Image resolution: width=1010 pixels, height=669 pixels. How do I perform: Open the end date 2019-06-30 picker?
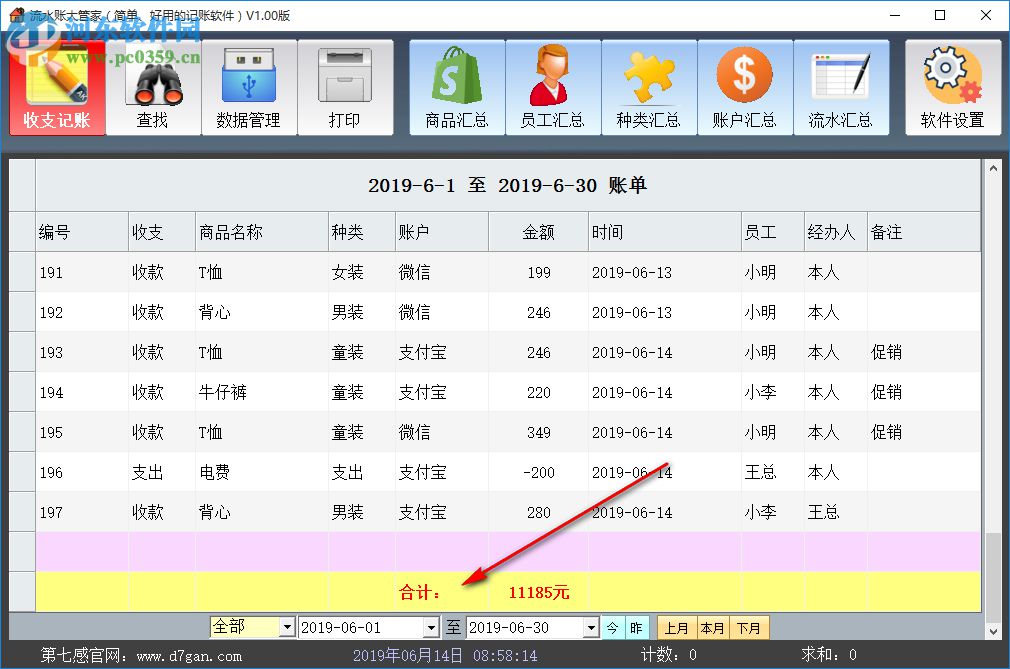(591, 627)
